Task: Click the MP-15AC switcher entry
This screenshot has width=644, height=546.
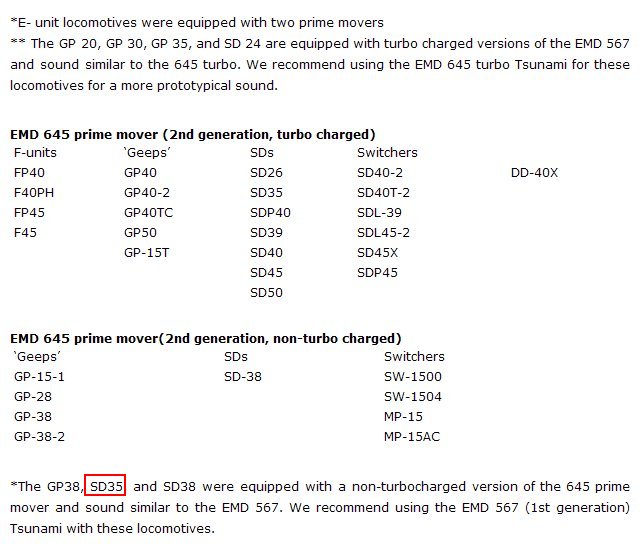Action: pos(412,437)
